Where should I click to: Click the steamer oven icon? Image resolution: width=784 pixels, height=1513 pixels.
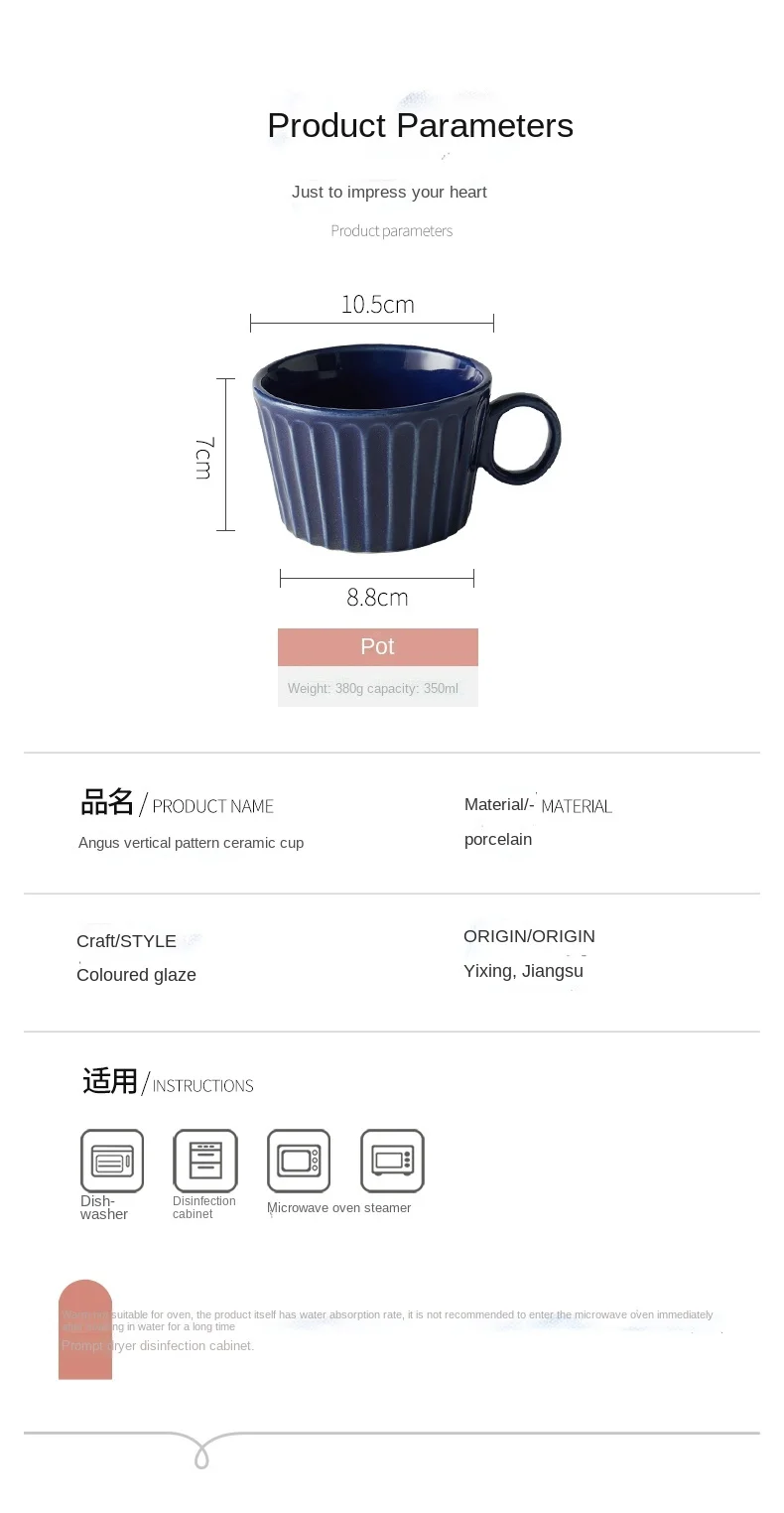392,1161
